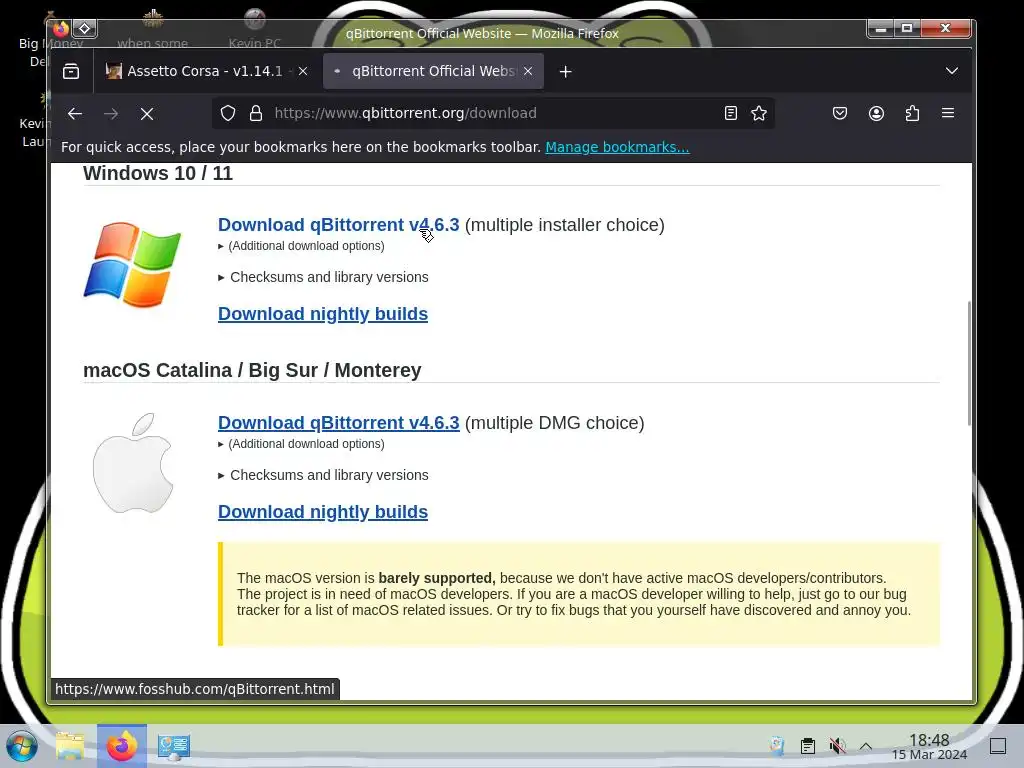Click the window menu icon in title bar
The height and width of the screenshot is (768, 1024).
(x=61, y=29)
